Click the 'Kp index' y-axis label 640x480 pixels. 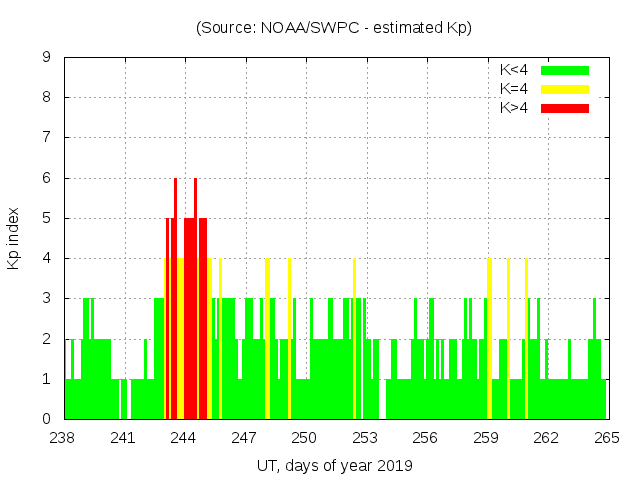point(14,239)
